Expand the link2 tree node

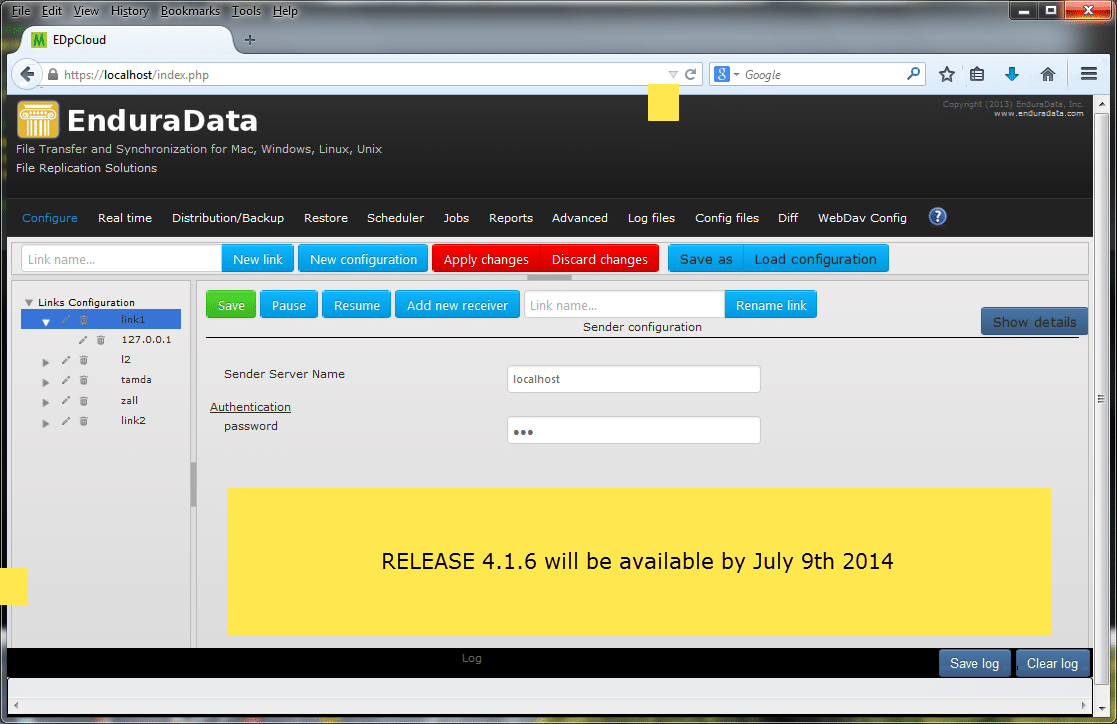45,420
